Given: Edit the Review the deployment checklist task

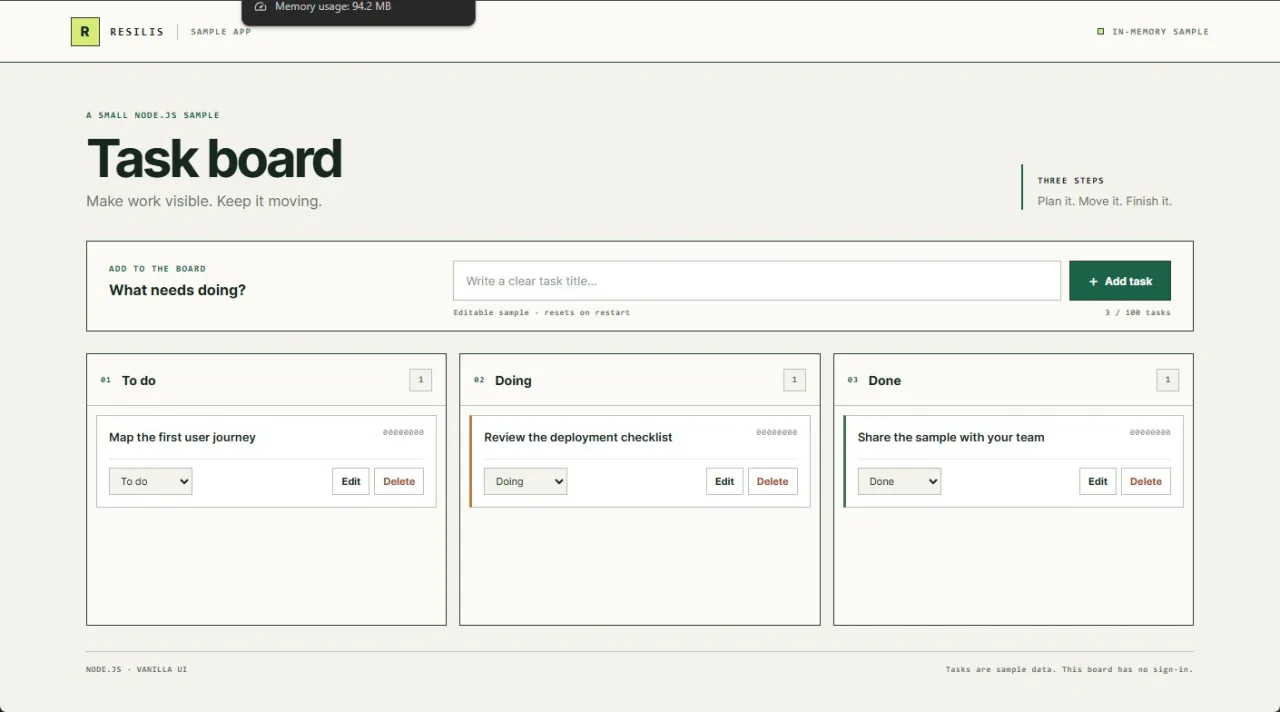Looking at the screenshot, I should point(725,481).
